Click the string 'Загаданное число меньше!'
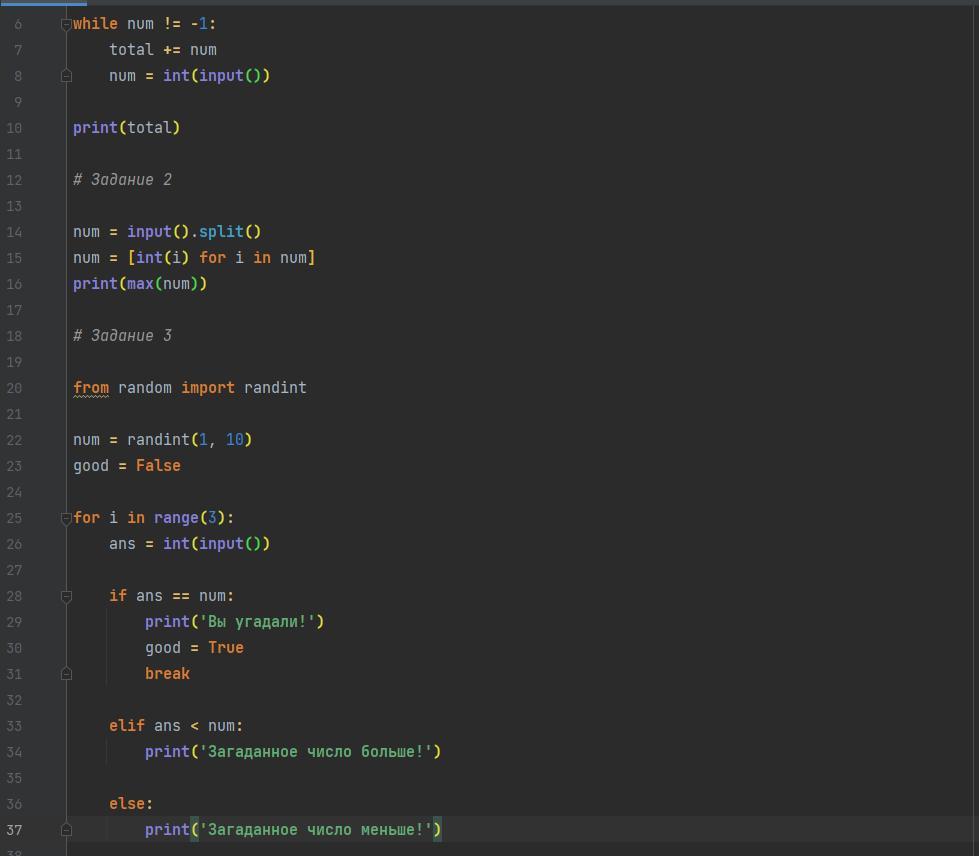 pos(315,830)
